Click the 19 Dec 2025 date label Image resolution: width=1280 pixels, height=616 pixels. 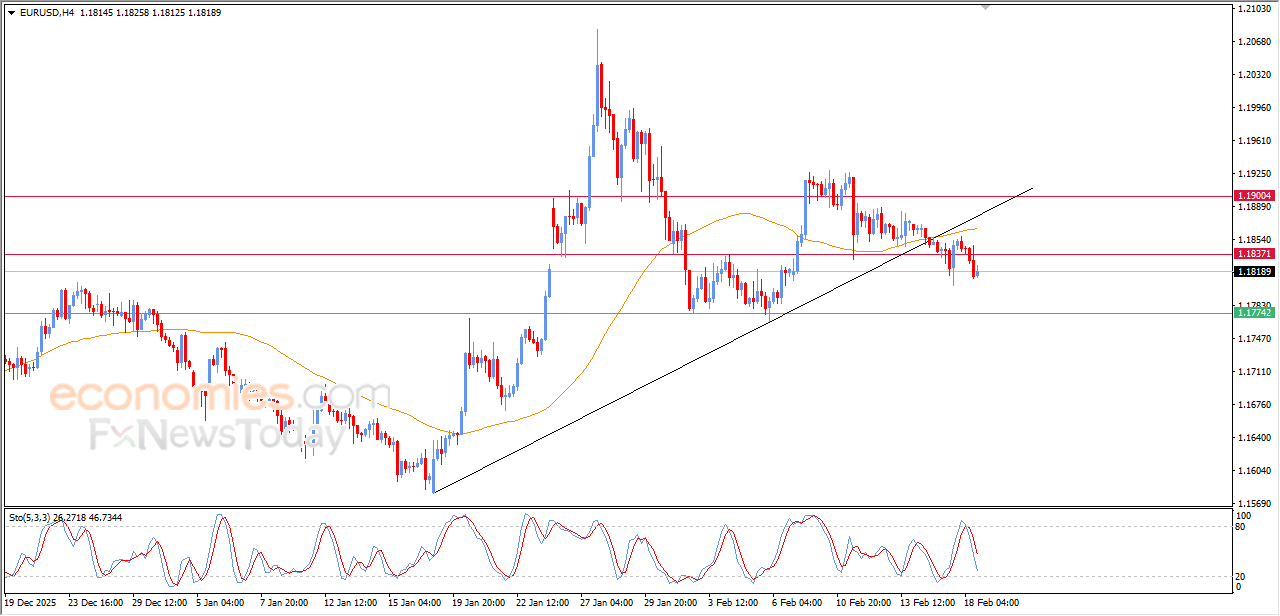pos(31,604)
